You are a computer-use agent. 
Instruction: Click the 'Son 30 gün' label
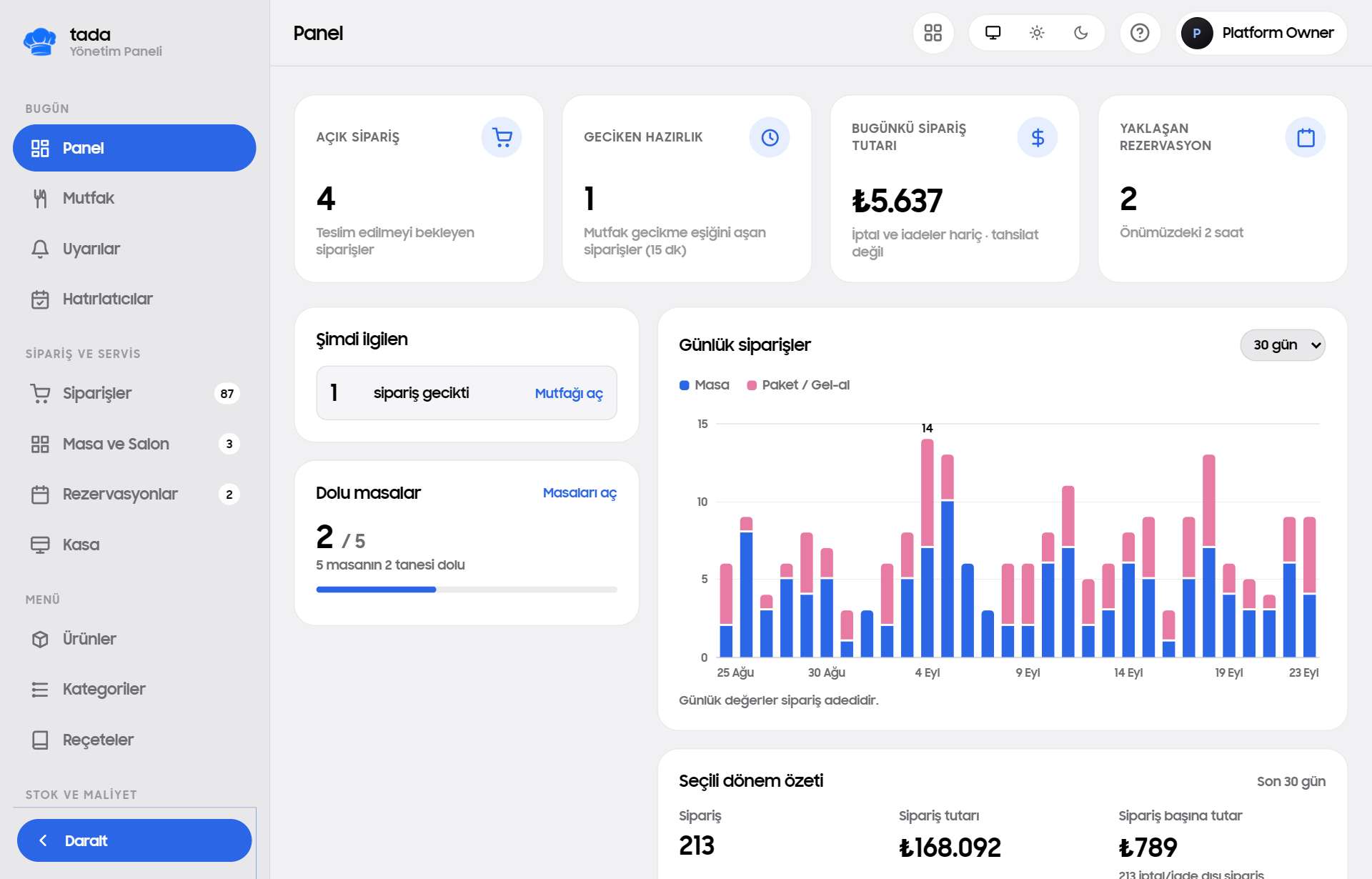point(1291,781)
